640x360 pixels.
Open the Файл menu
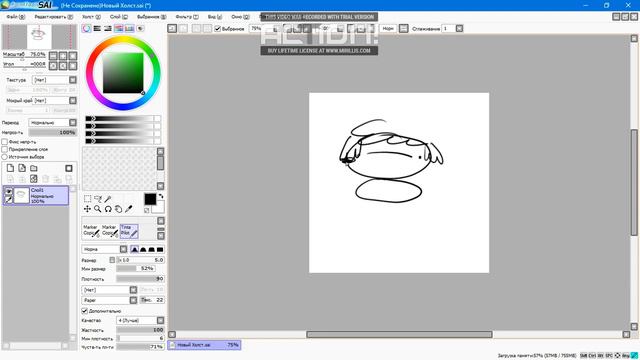coord(16,17)
